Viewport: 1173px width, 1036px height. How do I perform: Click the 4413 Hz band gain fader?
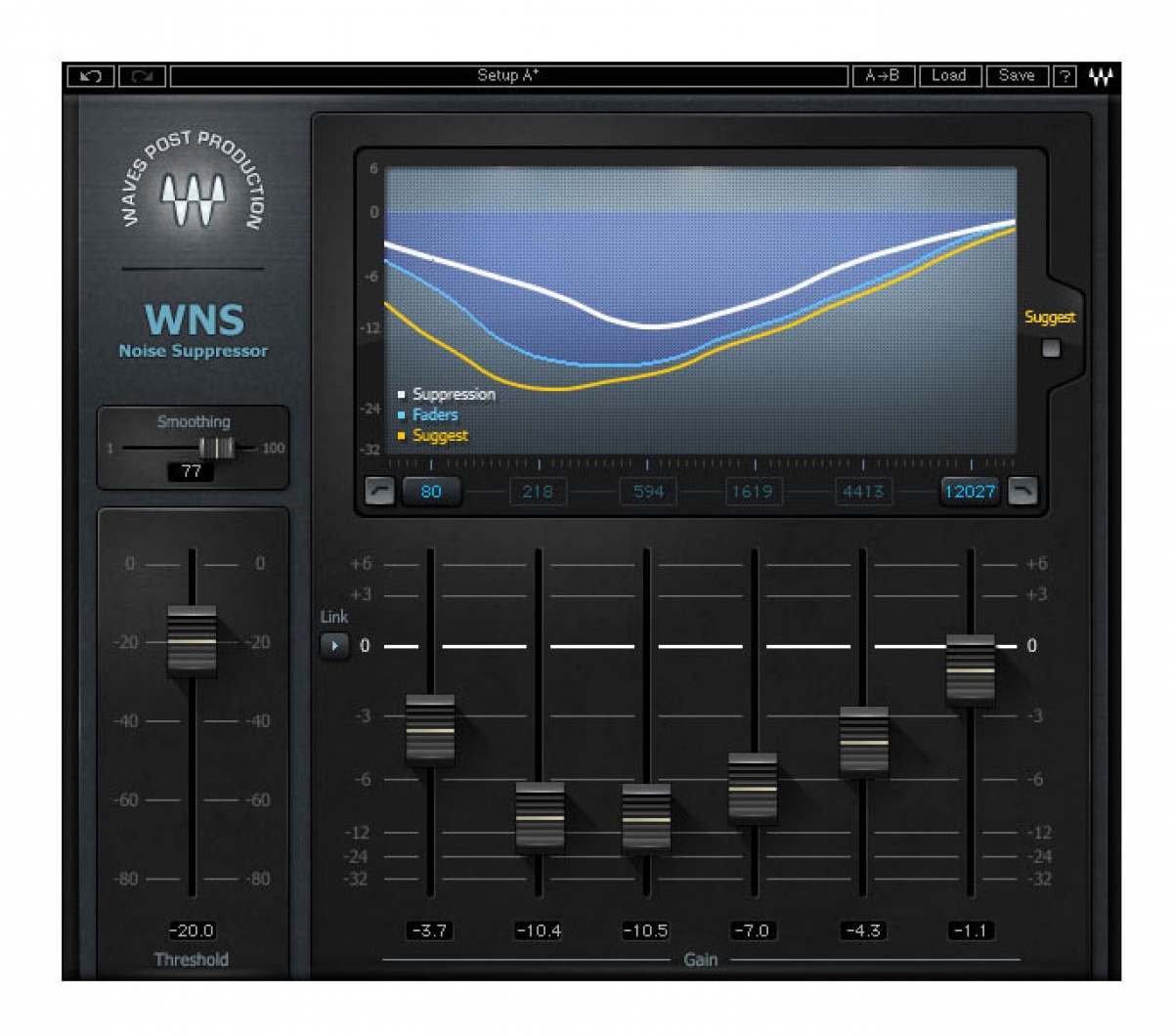pyautogui.click(x=864, y=742)
